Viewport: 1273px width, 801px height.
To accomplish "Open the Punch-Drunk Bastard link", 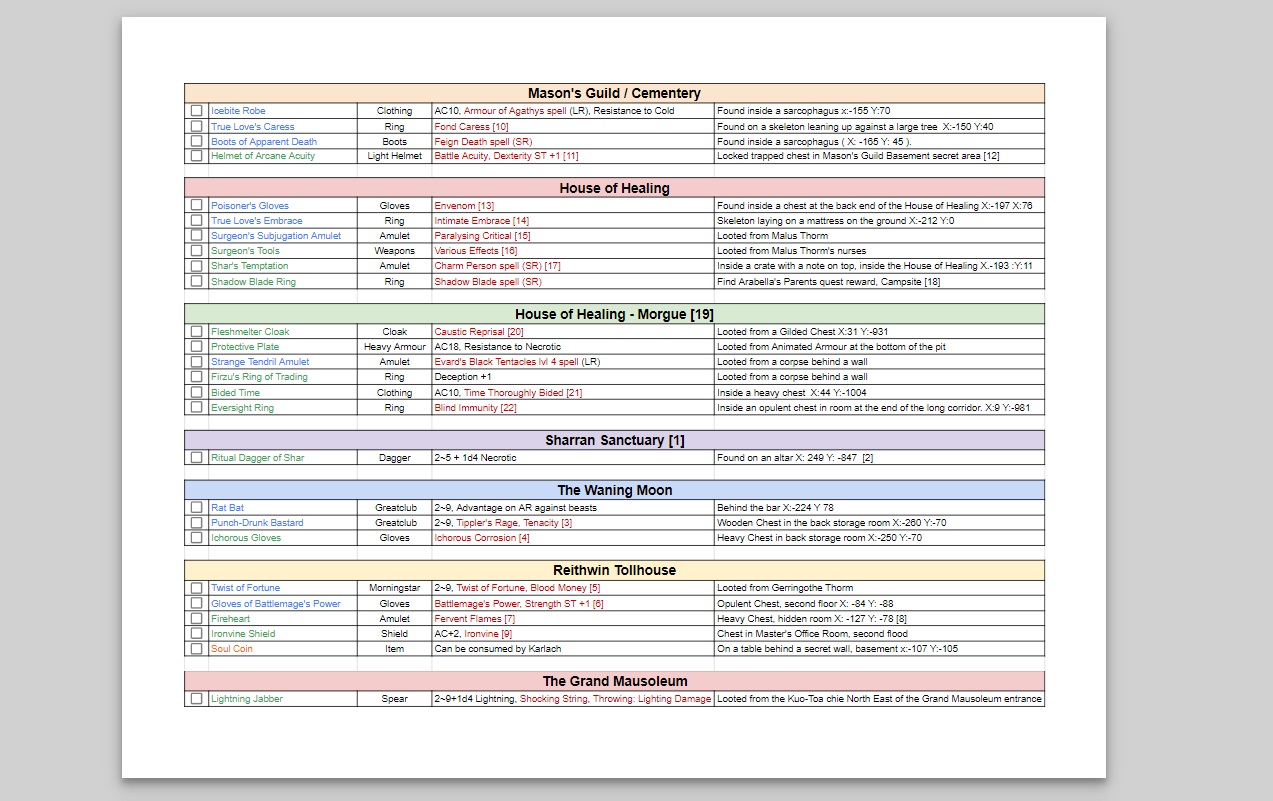I will coord(257,523).
